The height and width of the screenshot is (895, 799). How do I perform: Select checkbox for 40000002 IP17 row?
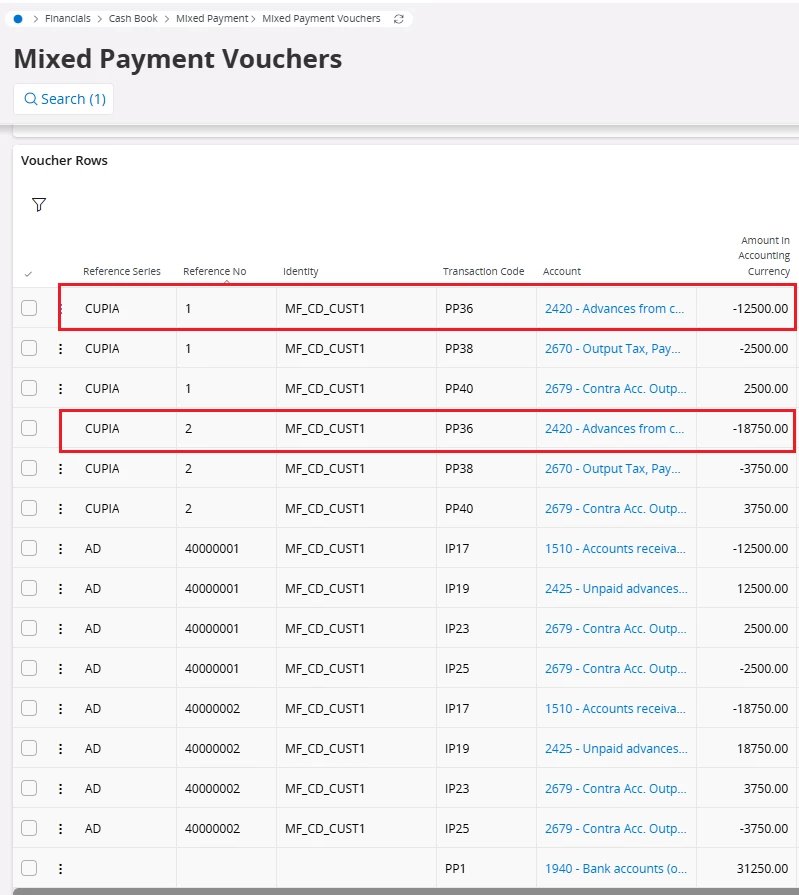point(29,708)
